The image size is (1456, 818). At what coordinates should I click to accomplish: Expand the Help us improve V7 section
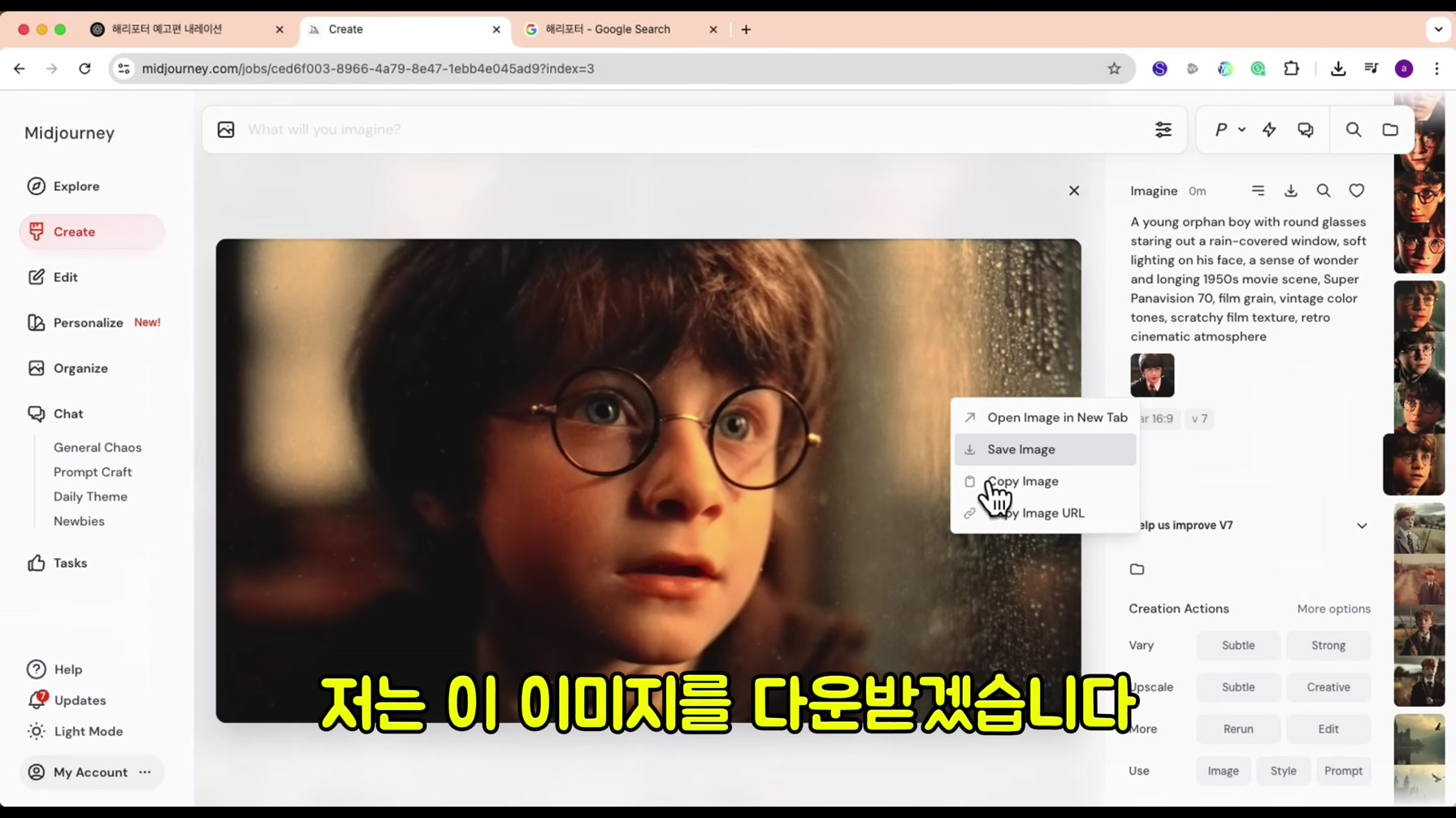tap(1362, 526)
